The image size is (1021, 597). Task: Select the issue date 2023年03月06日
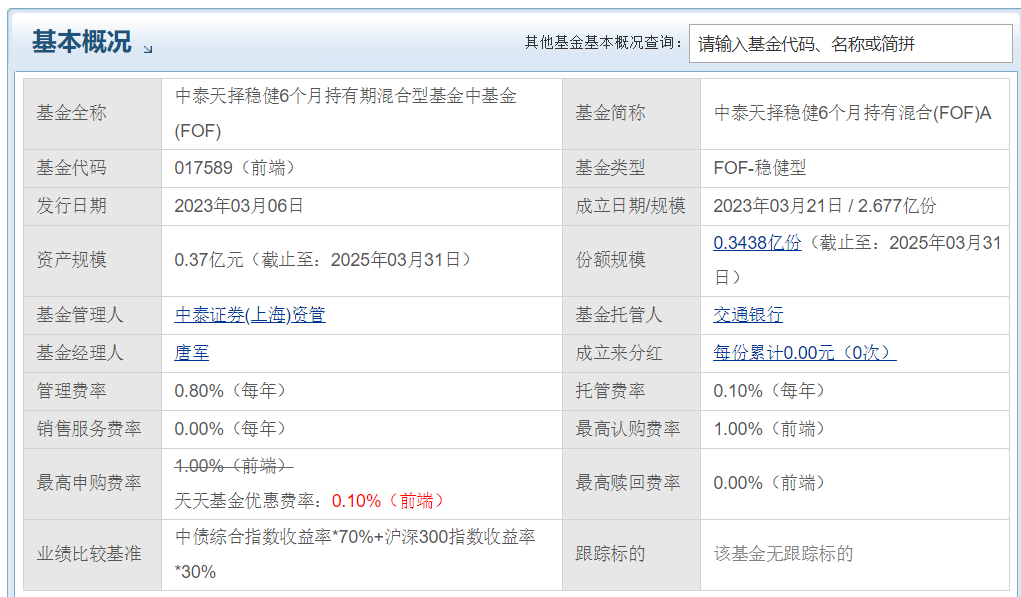click(x=239, y=206)
